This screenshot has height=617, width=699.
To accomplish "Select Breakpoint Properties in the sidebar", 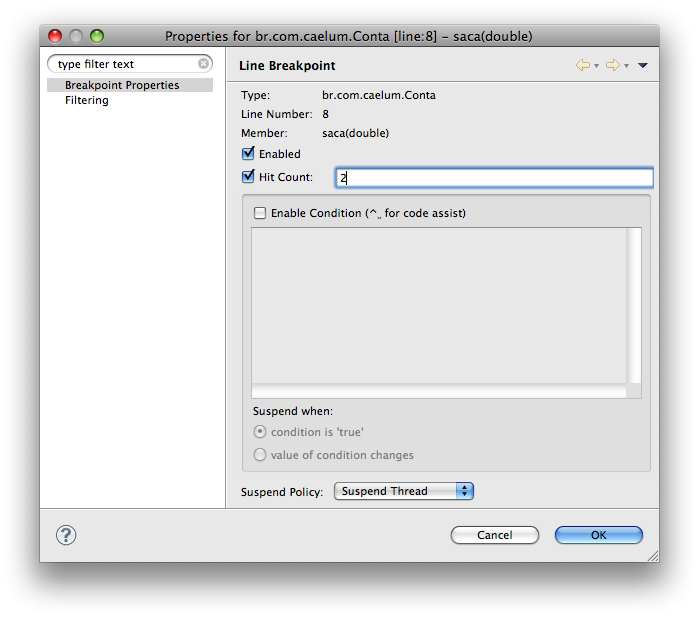I will [122, 85].
